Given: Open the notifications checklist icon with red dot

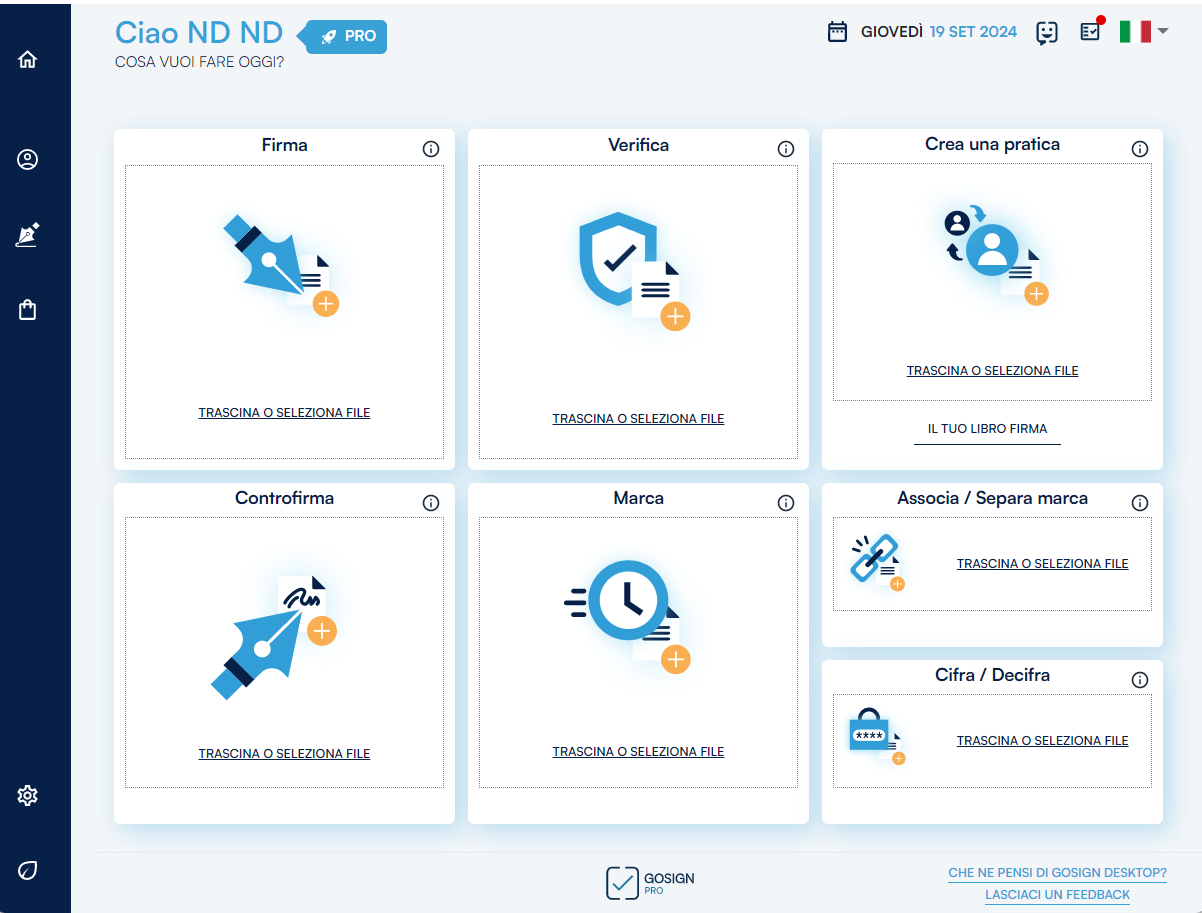Looking at the screenshot, I should click(1090, 32).
